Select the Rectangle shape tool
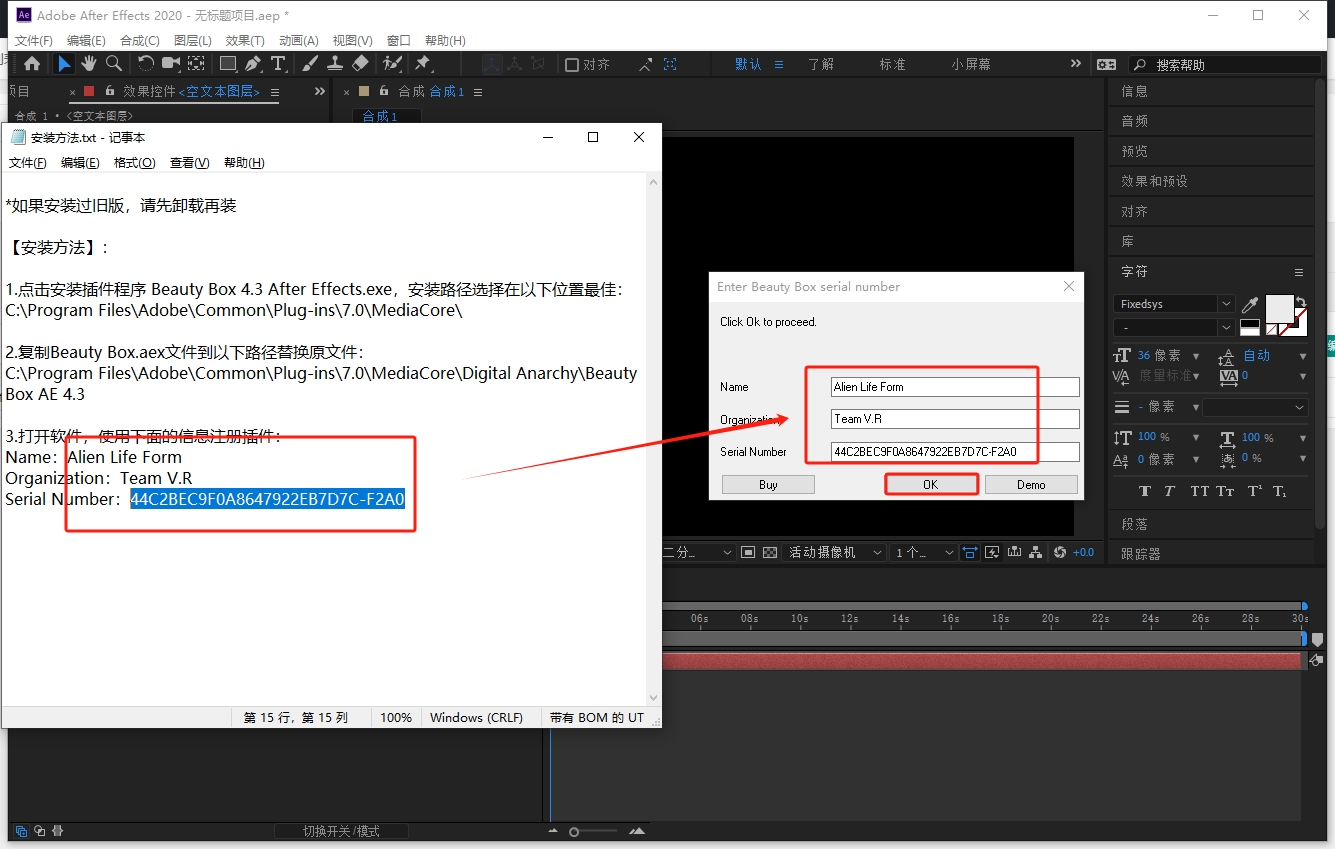 tap(228, 64)
